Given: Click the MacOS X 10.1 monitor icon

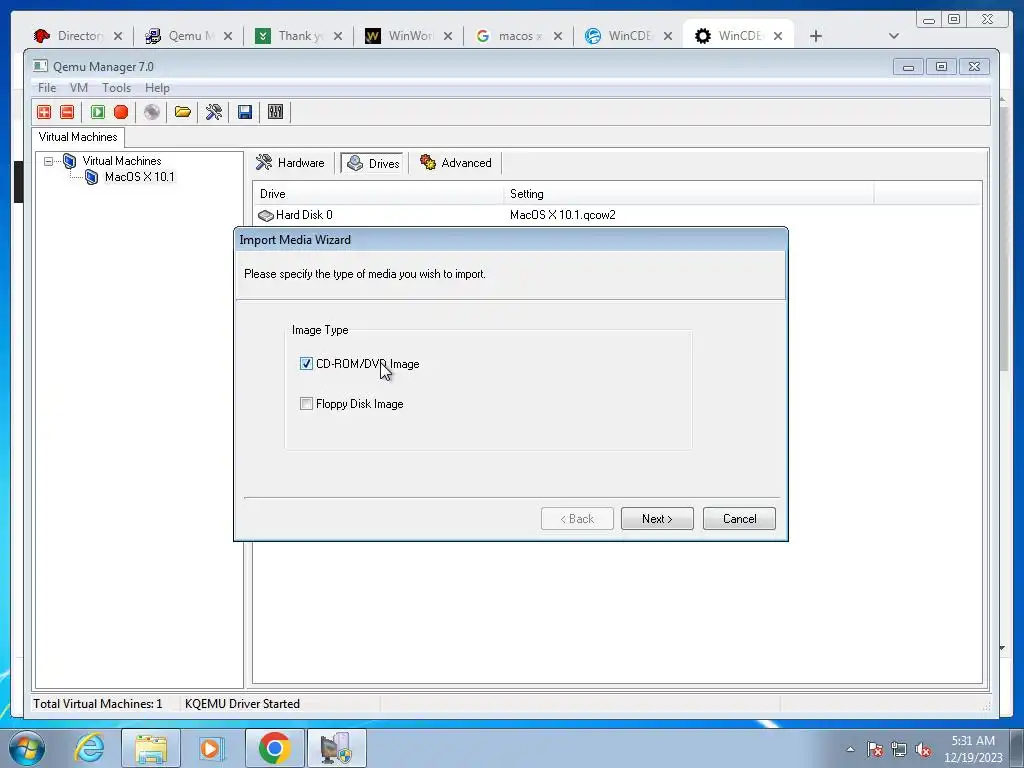Looking at the screenshot, I should click(x=92, y=177).
